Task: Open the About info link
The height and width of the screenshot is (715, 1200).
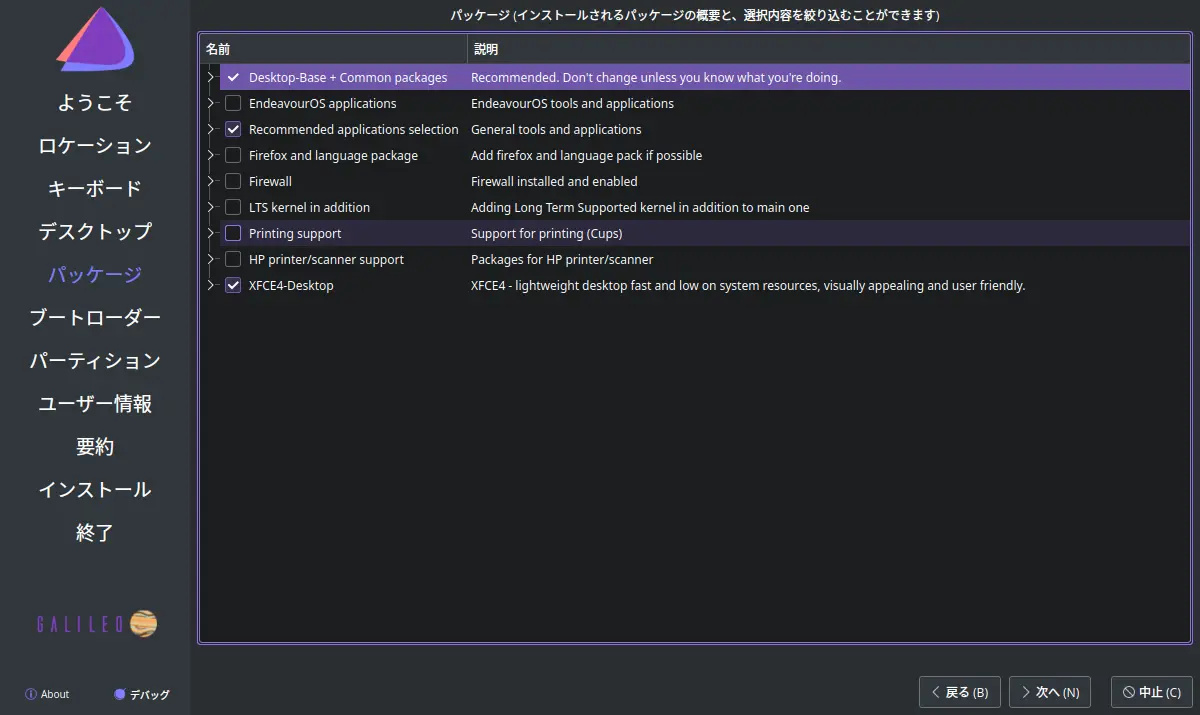Action: click(47, 694)
